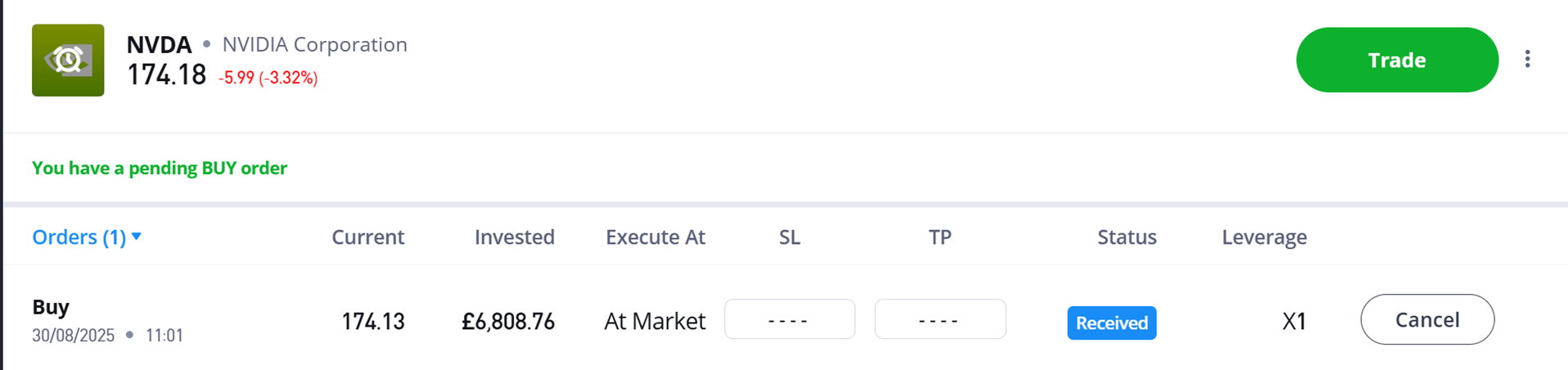Click the blue Received status badge
1568x370 pixels.
pos(1111,323)
